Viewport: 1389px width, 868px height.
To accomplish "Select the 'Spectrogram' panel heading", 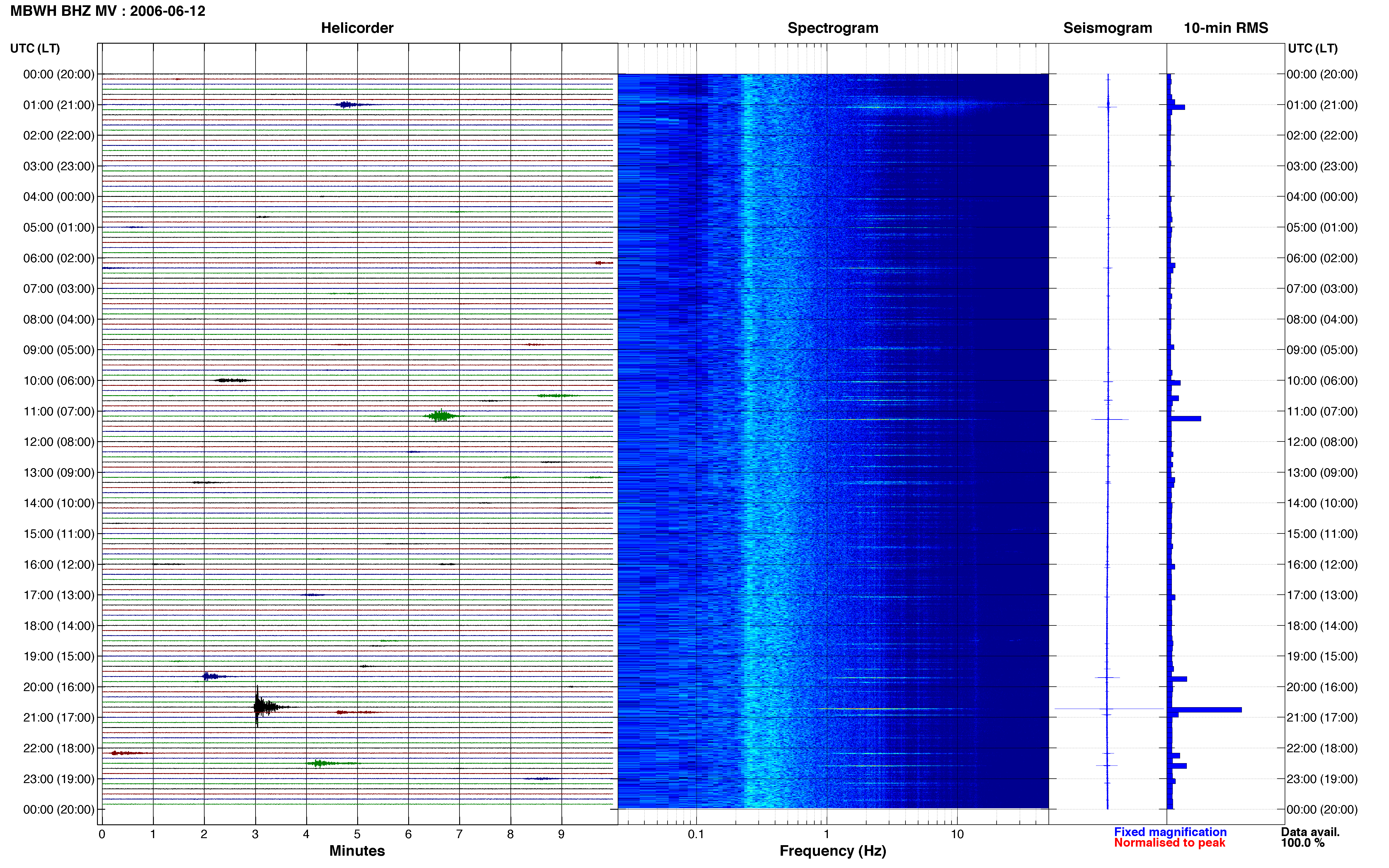I will tap(833, 28).
